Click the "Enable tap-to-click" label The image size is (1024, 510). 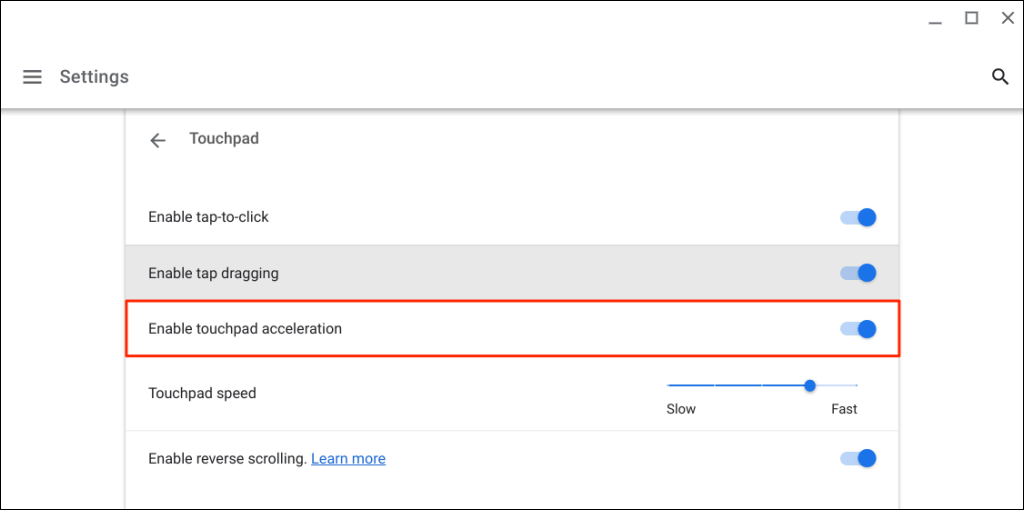(208, 217)
